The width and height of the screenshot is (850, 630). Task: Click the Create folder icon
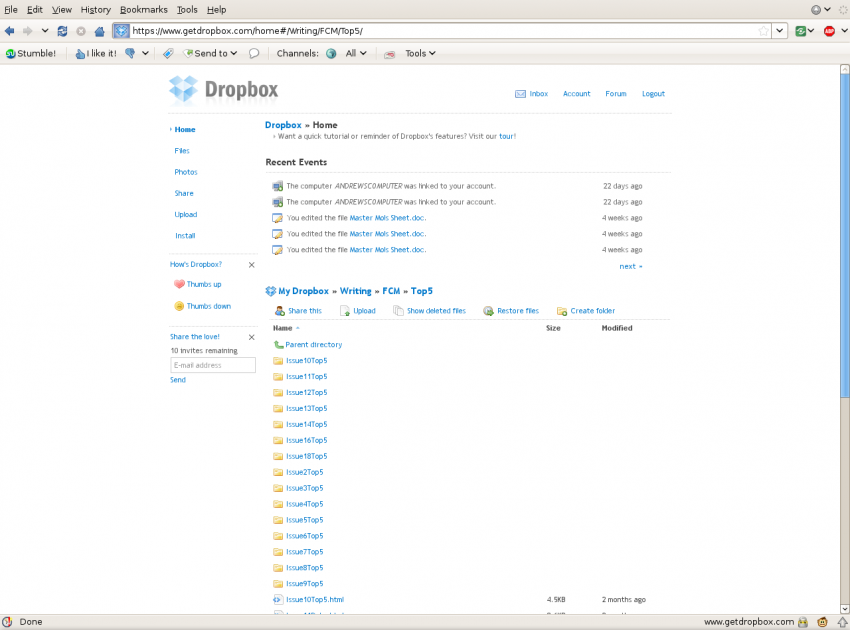562,311
